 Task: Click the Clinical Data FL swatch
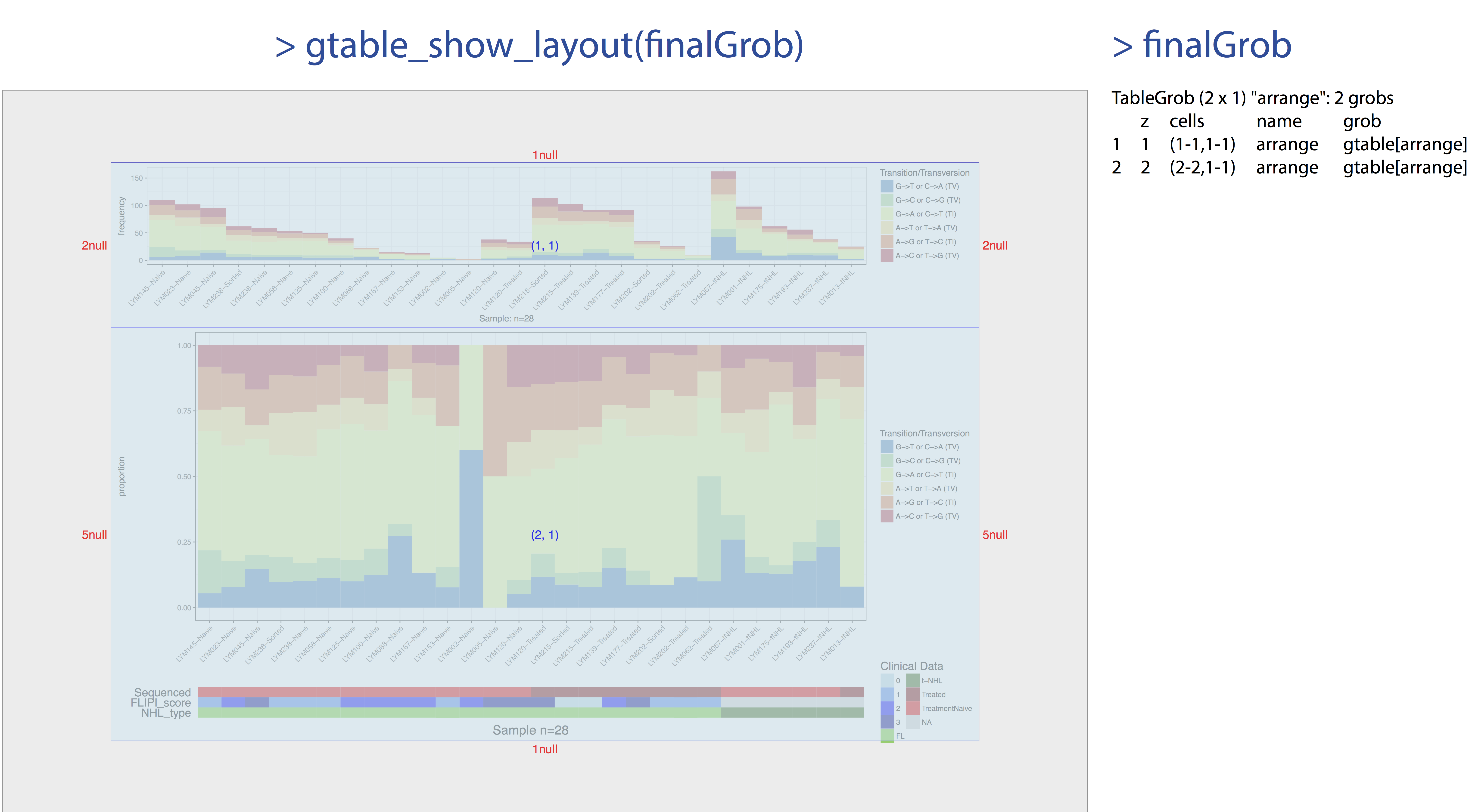(887, 736)
